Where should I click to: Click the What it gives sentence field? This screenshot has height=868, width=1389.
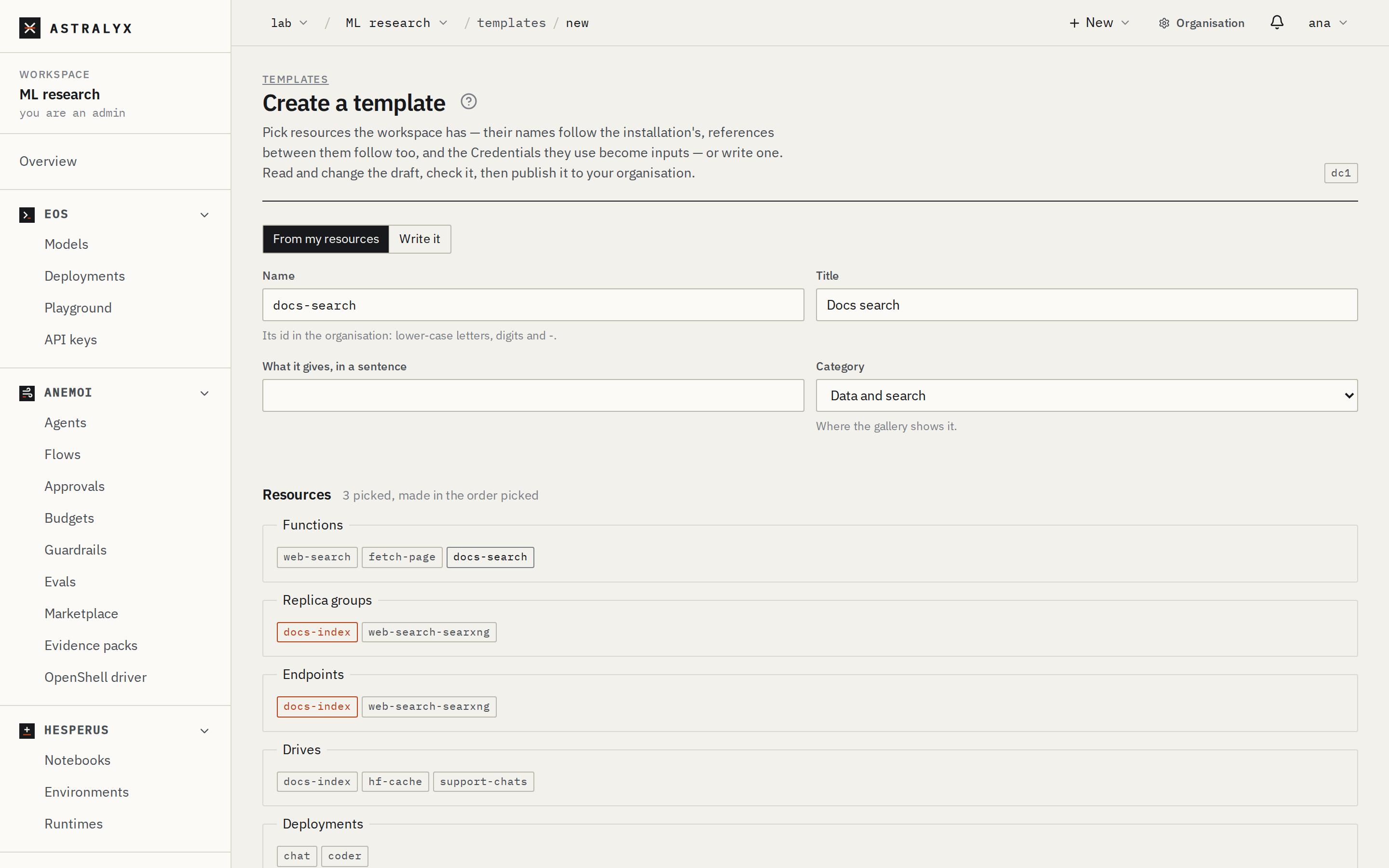533,395
